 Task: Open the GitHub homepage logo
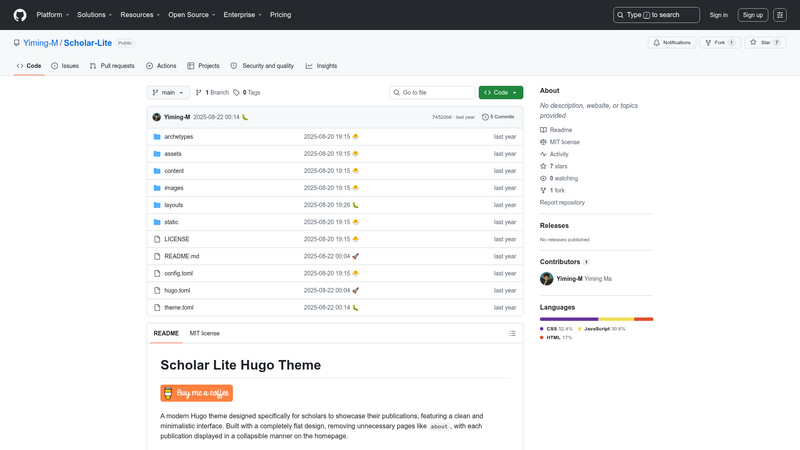pos(20,15)
